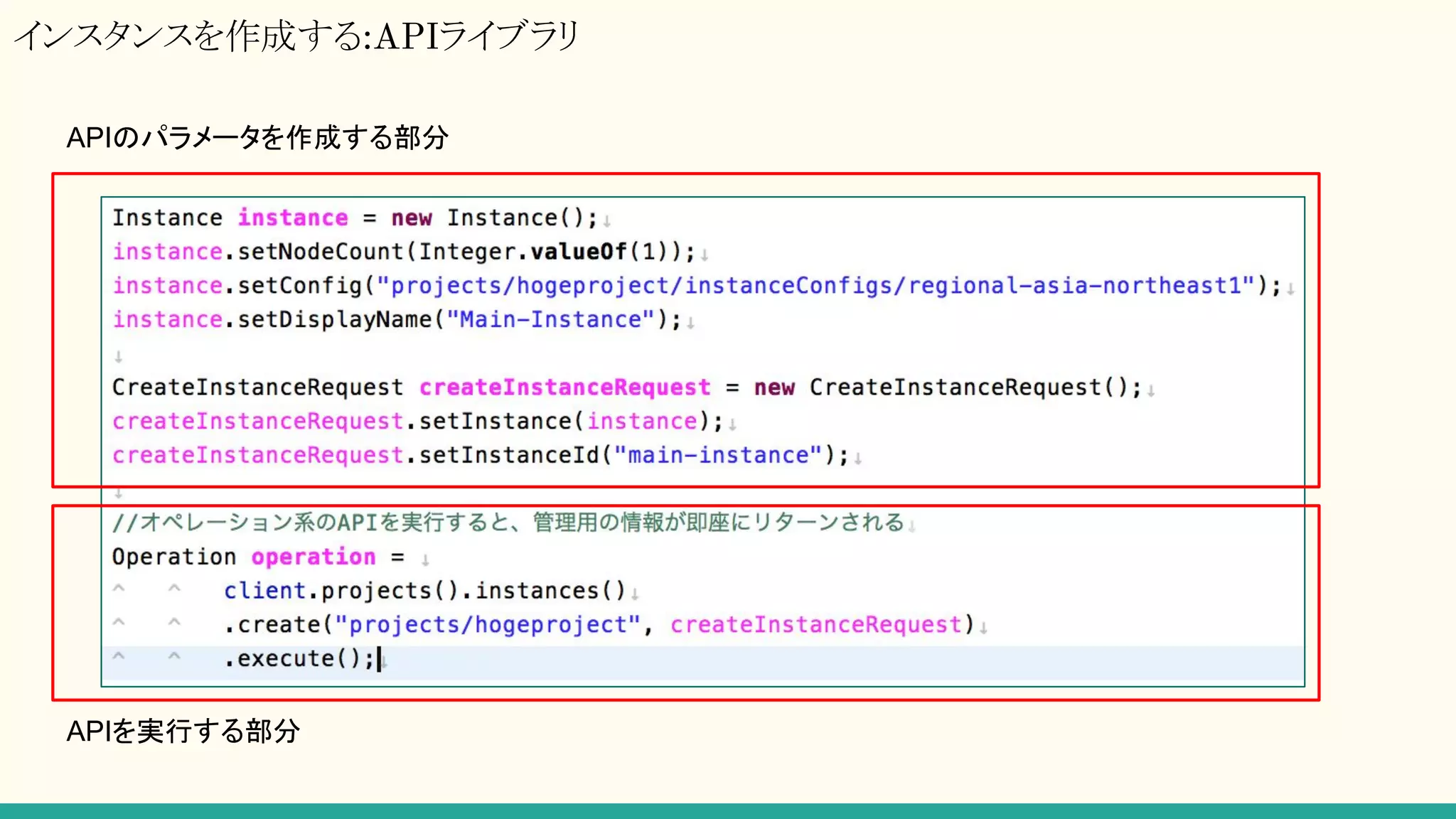Click the caption APIを実行する部分

(183, 731)
